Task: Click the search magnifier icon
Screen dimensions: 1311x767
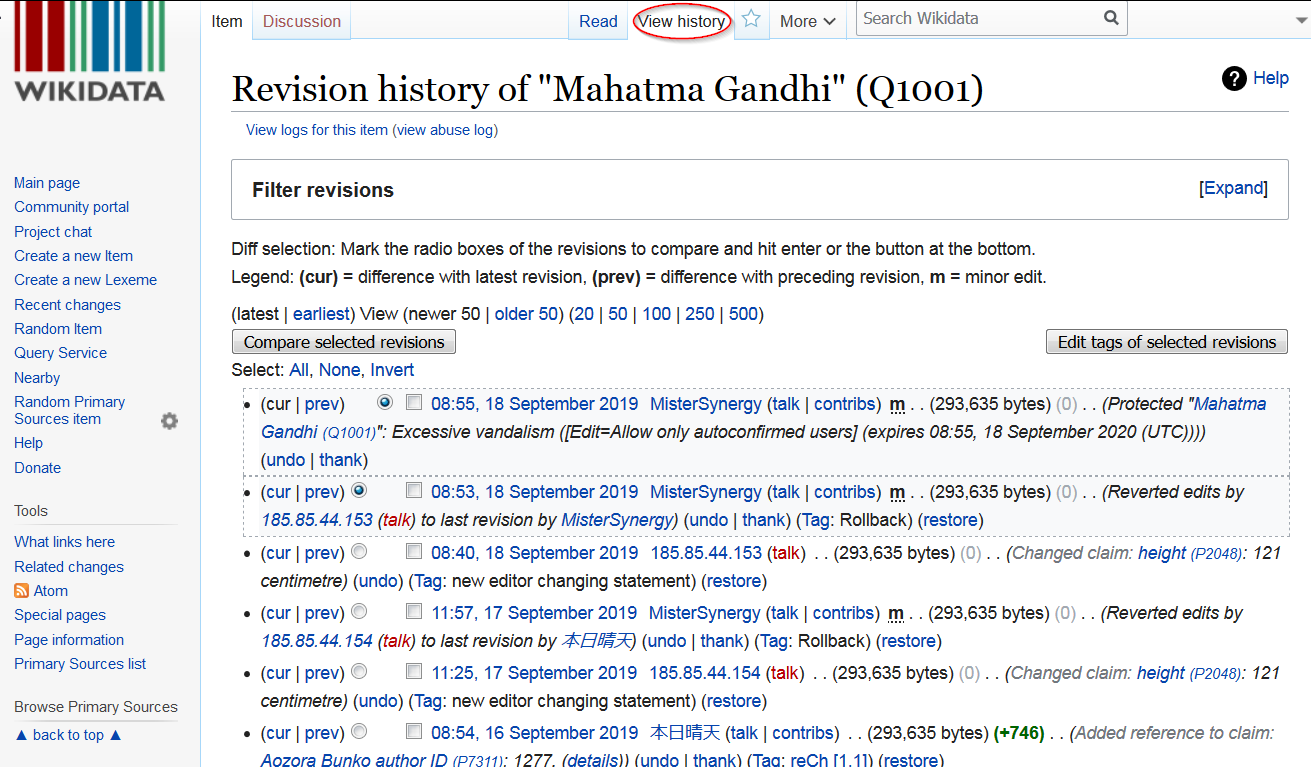Action: 1111,18
